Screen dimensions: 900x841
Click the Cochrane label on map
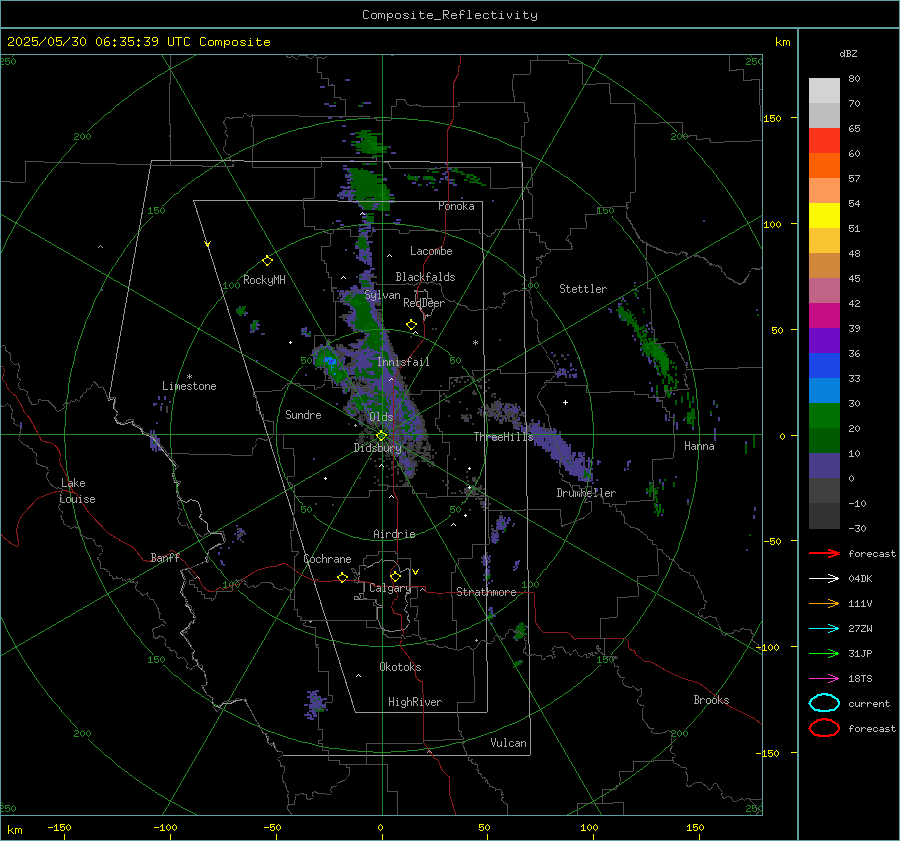point(327,559)
